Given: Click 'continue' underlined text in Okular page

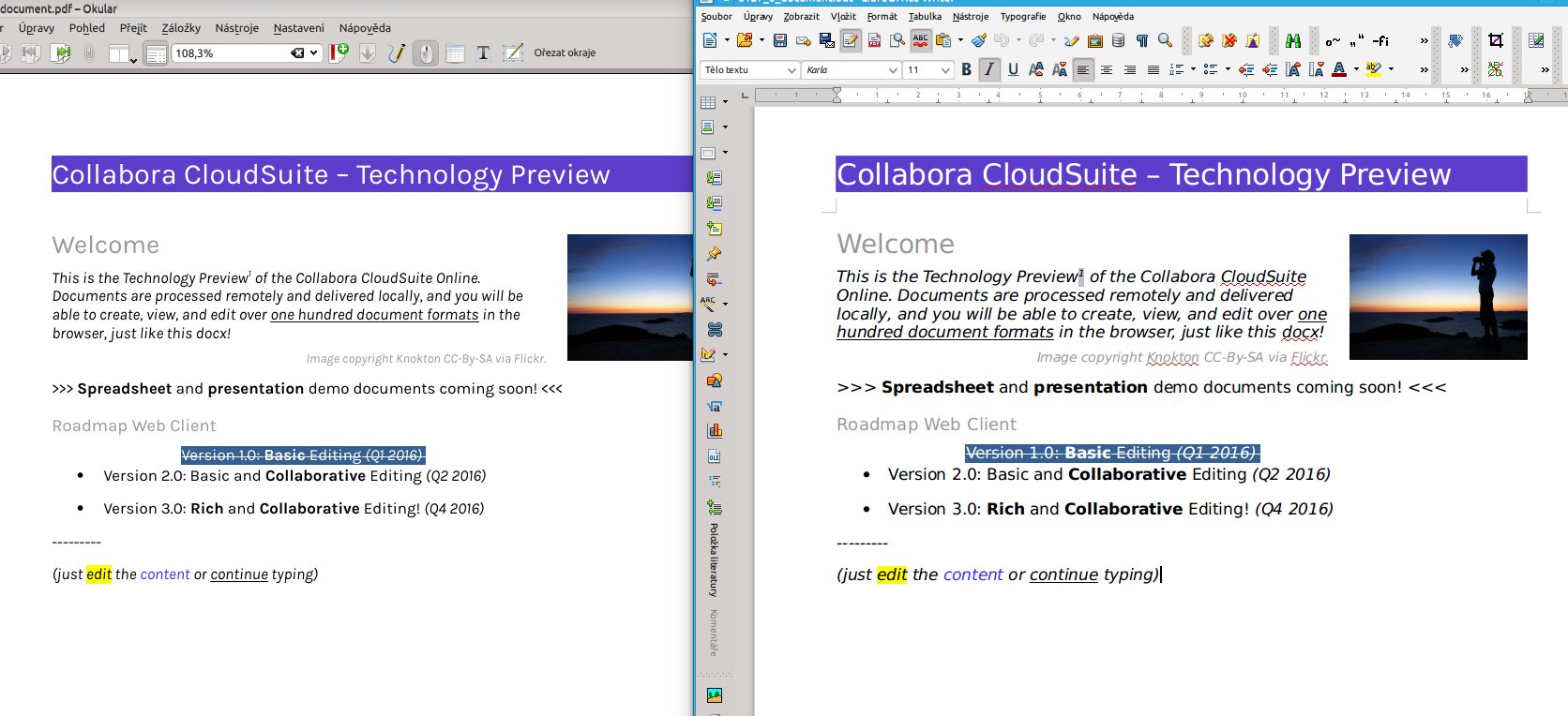Looking at the screenshot, I should (239, 574).
